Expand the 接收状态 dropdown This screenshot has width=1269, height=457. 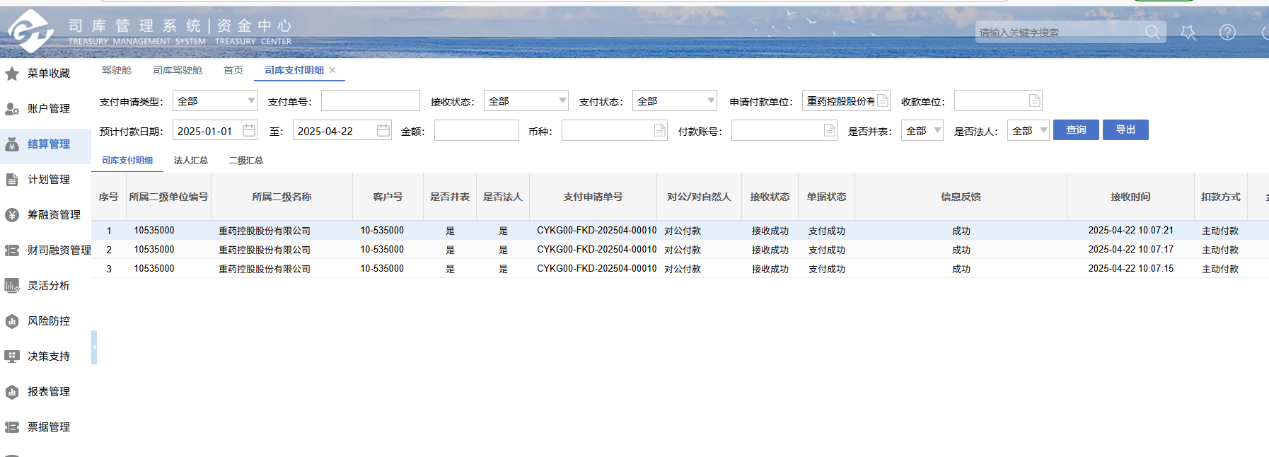[562, 101]
